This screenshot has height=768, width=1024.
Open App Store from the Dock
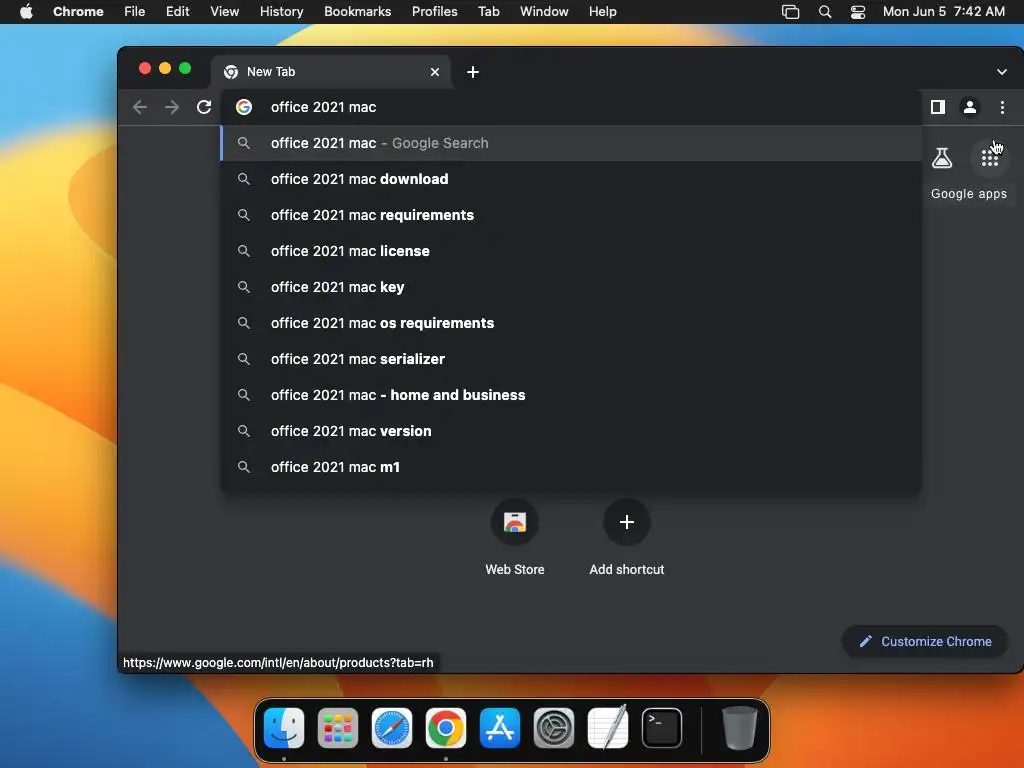coord(500,728)
